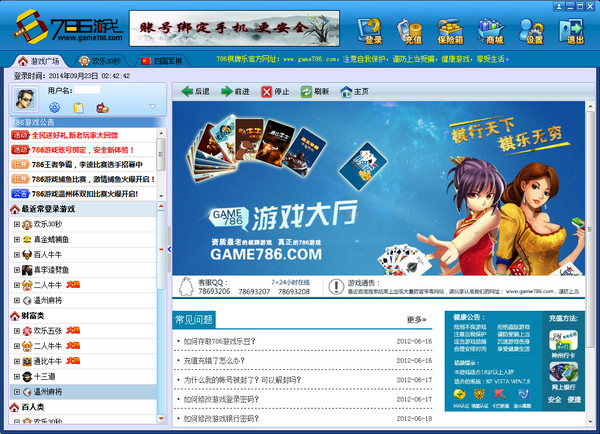Click the red gift icon under username
The image size is (600, 434).
point(102,108)
